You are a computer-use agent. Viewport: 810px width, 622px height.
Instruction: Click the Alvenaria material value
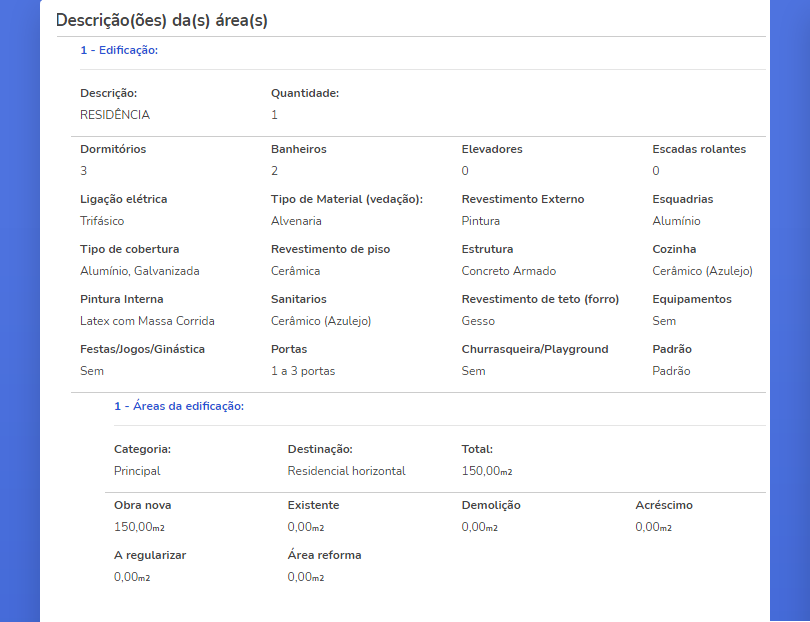click(296, 221)
